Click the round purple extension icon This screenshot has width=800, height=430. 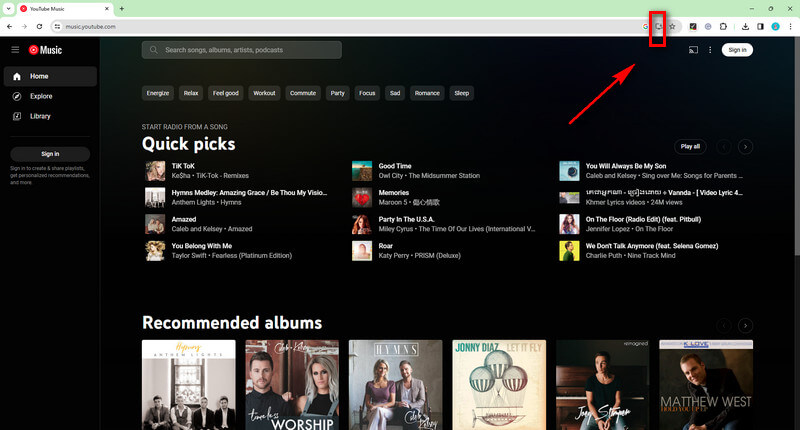click(708, 27)
